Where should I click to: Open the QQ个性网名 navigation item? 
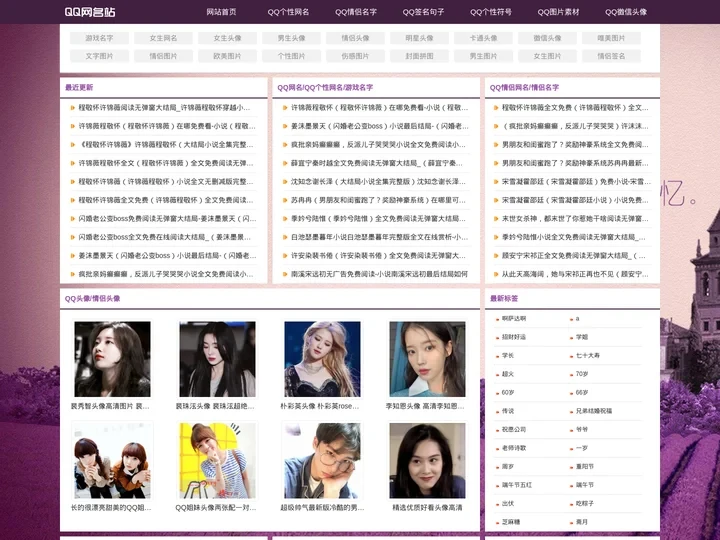click(288, 12)
